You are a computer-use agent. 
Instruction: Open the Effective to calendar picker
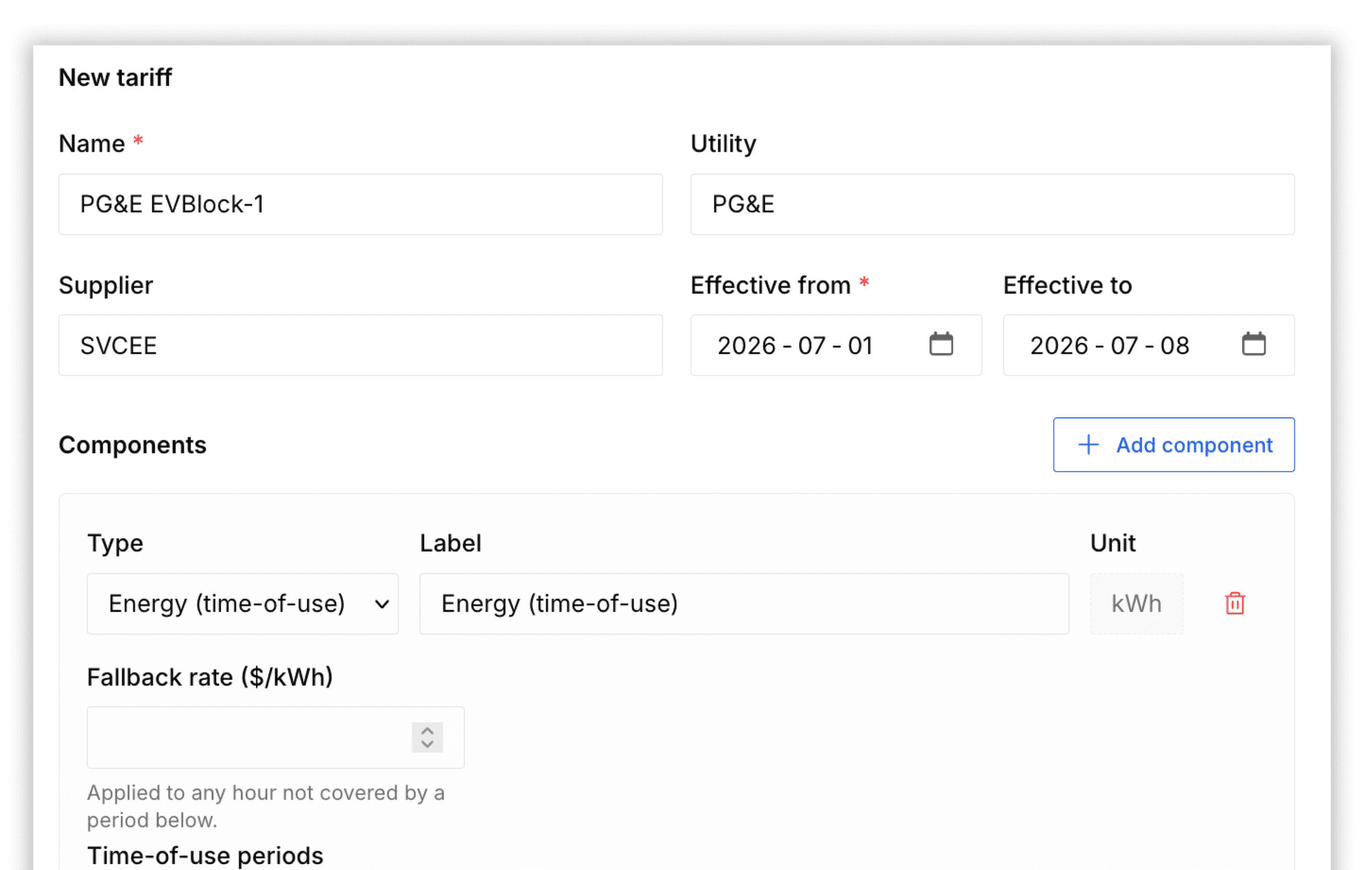point(1253,344)
